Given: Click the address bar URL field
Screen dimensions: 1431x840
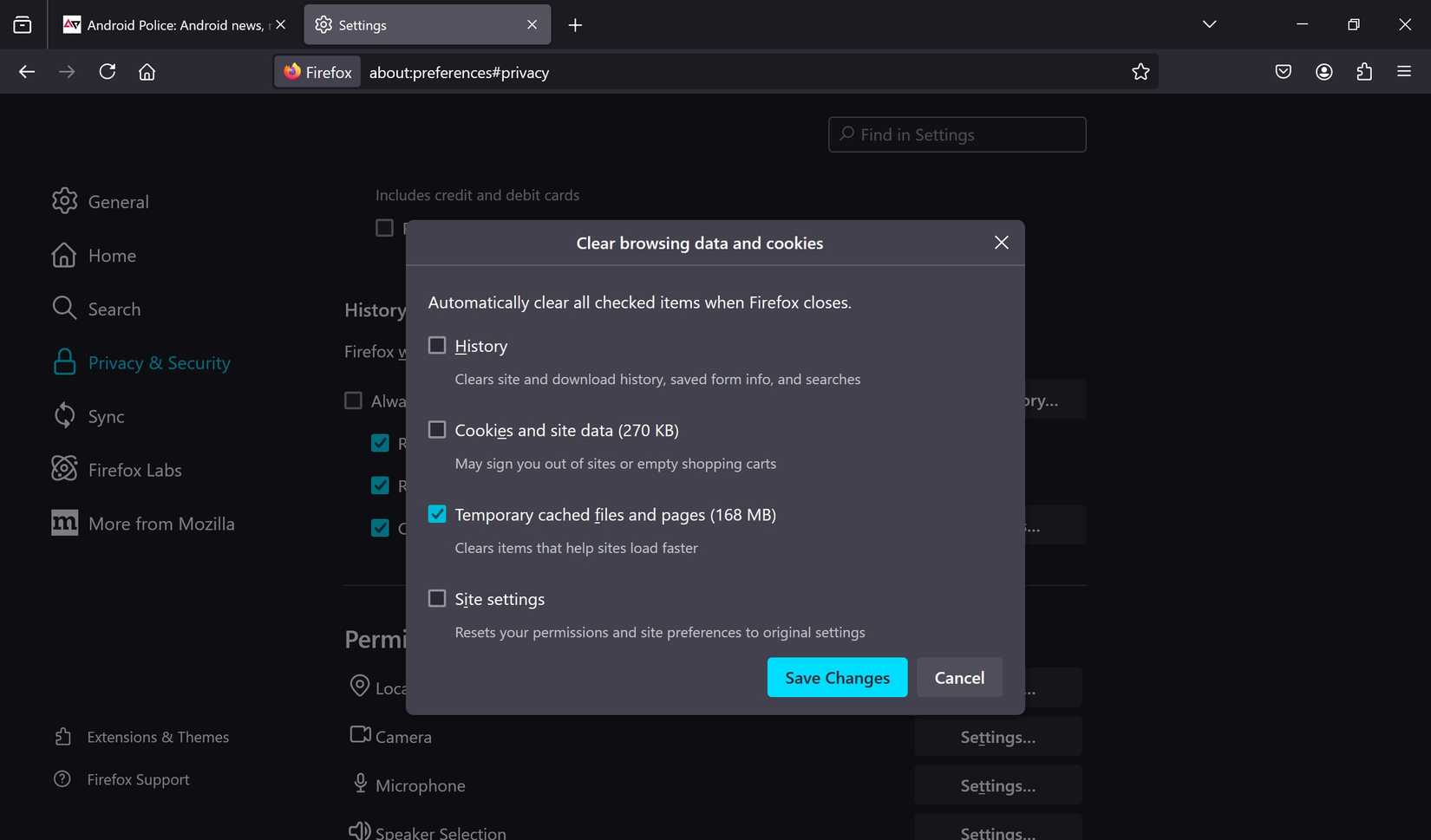Looking at the screenshot, I should [x=737, y=73].
